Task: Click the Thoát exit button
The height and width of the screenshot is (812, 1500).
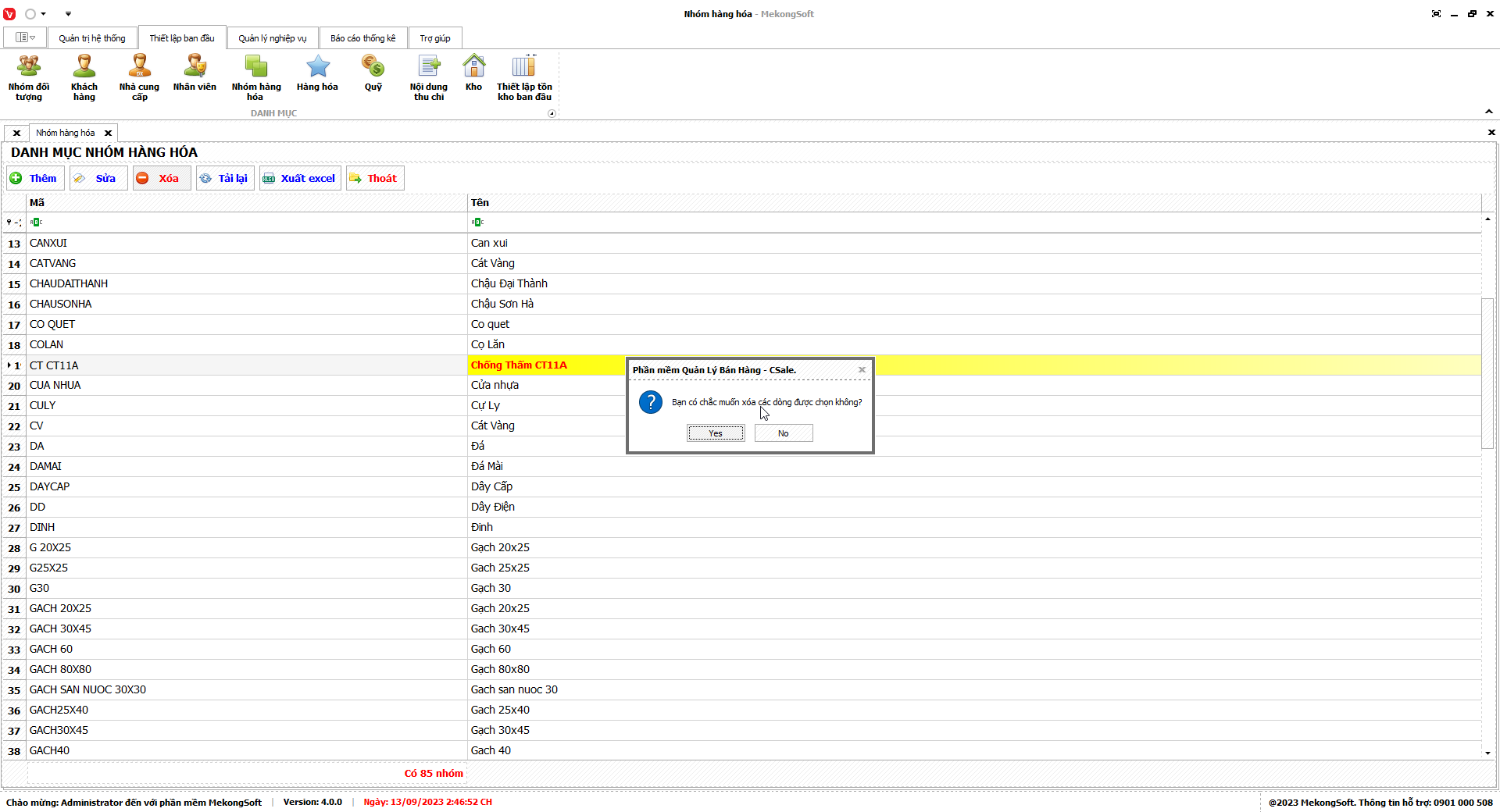Action: [x=375, y=178]
